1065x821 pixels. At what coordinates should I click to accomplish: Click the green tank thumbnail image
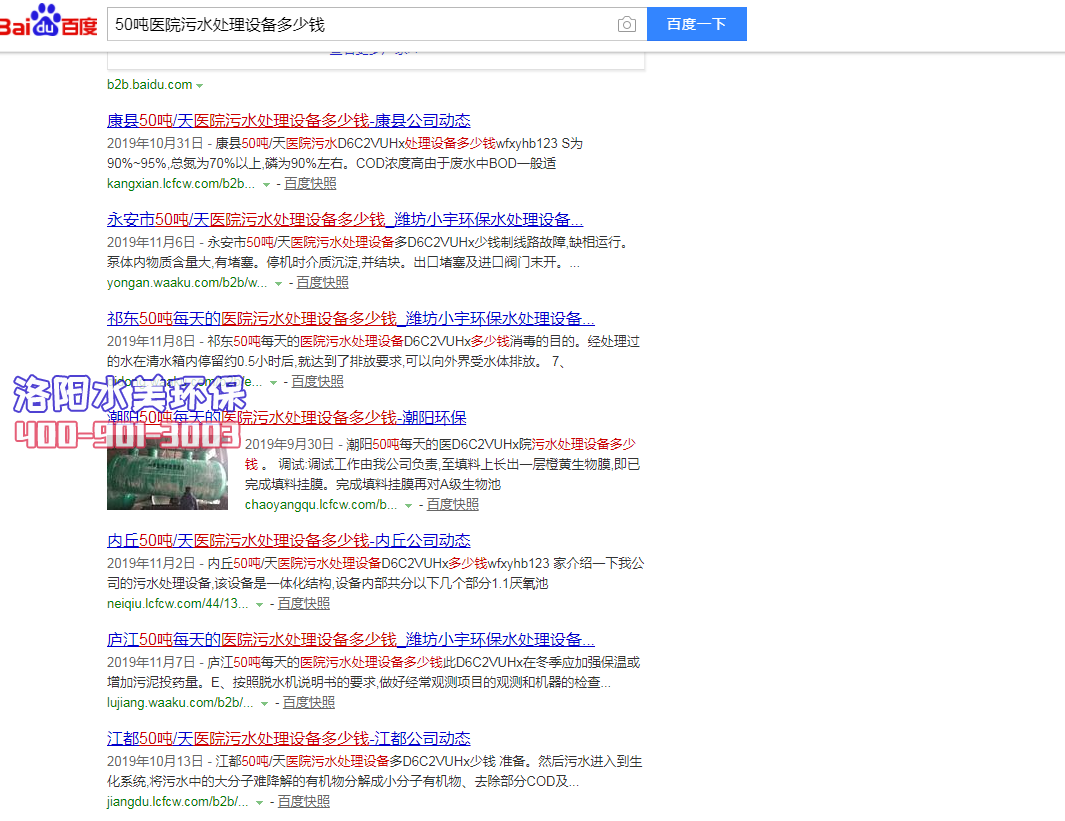pyautogui.click(x=167, y=475)
